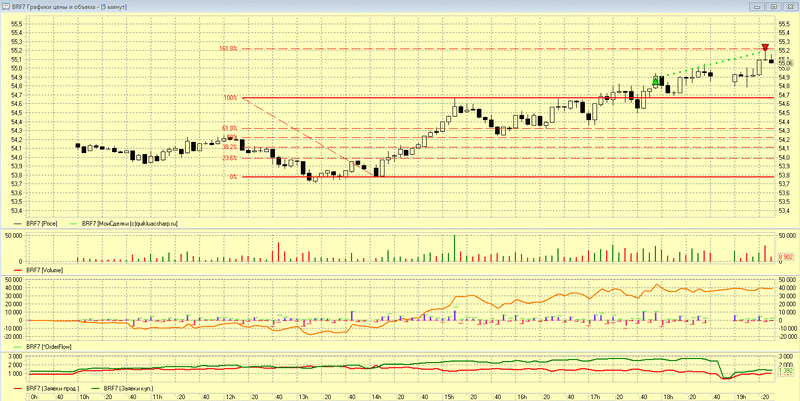
Task: Click the volume value label 8 902
Action: click(x=785, y=257)
